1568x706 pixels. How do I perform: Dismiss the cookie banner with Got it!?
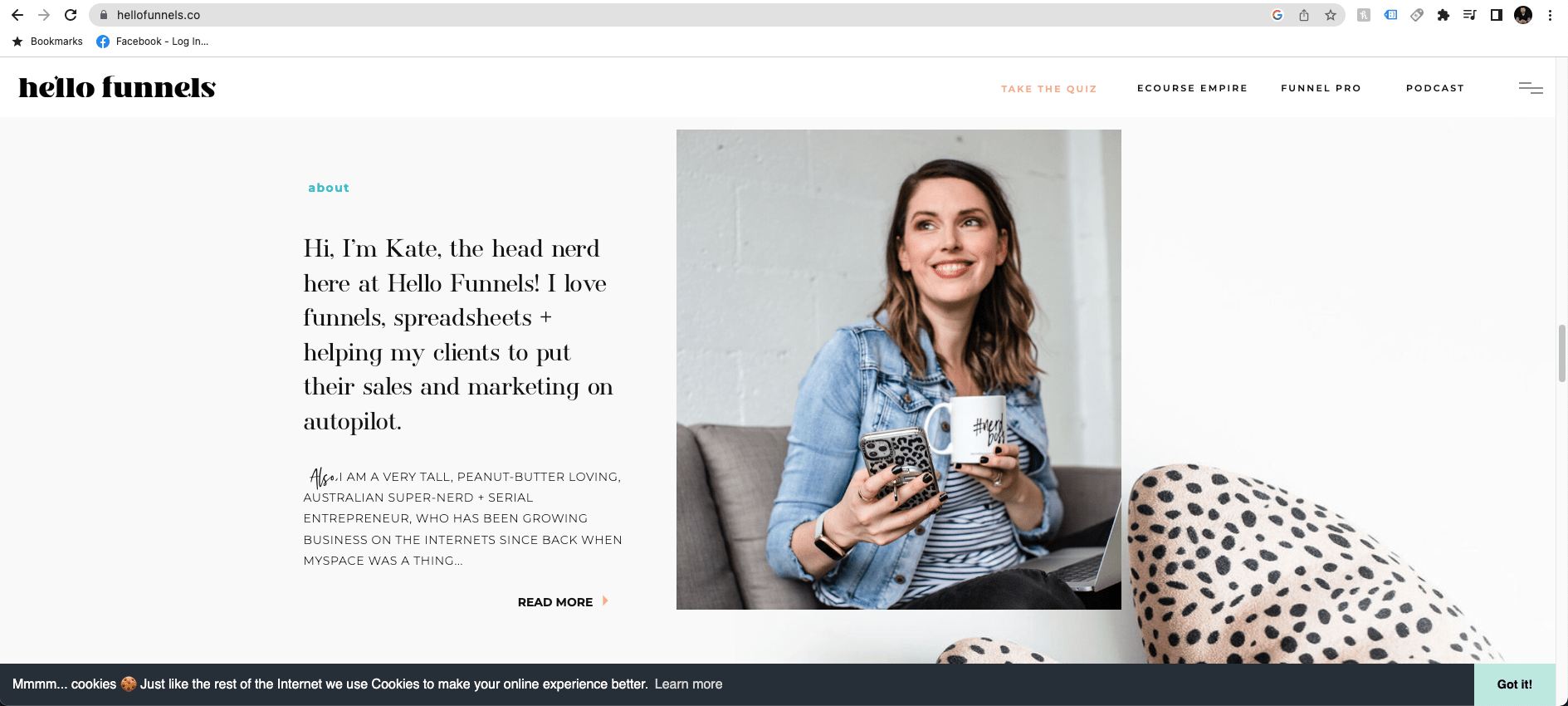[x=1514, y=684]
